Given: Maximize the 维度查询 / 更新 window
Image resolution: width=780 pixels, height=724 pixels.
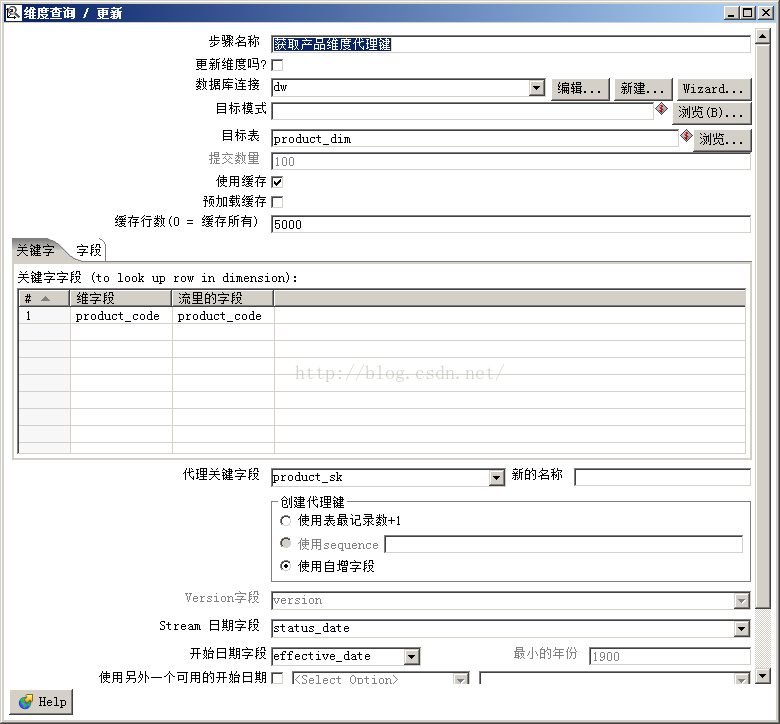Looking at the screenshot, I should (748, 13).
